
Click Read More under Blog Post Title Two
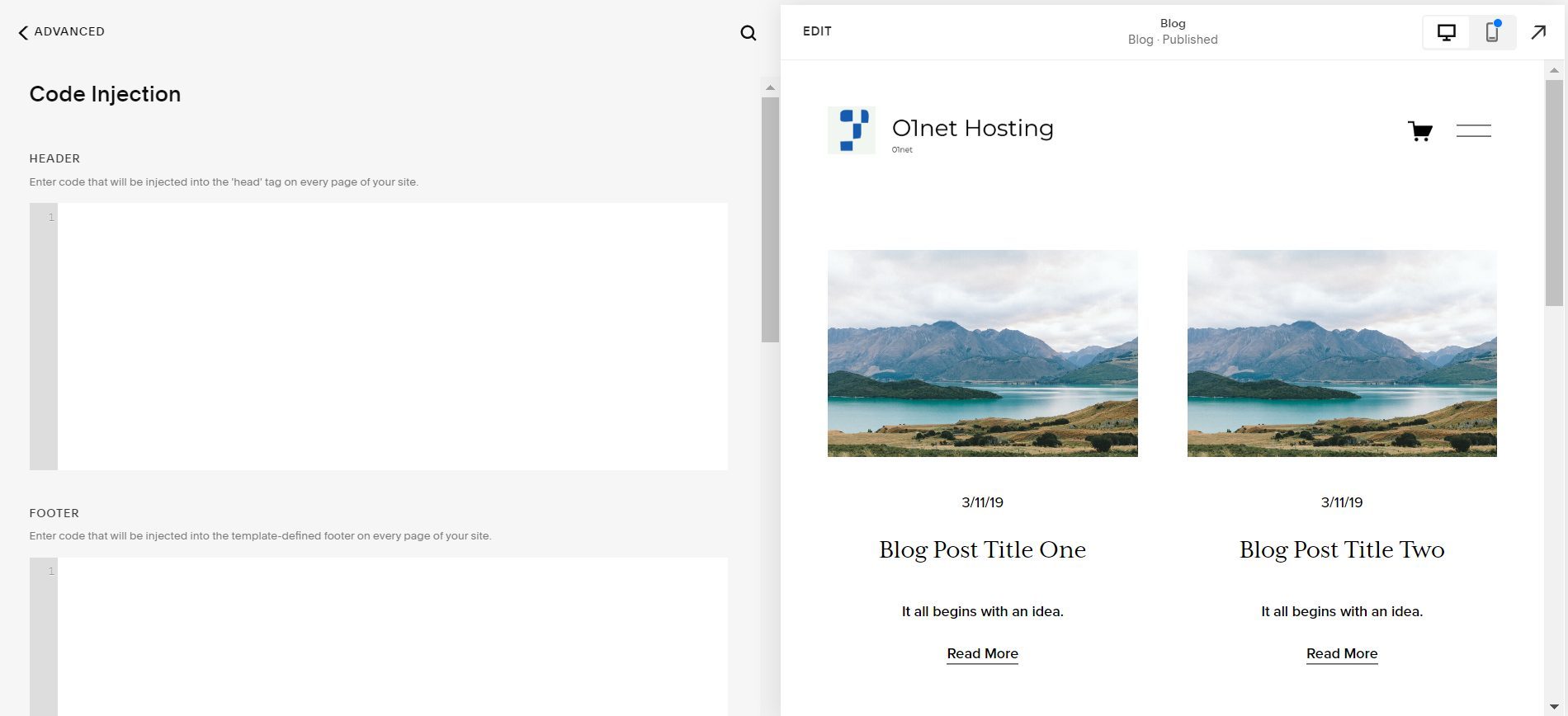pos(1342,653)
